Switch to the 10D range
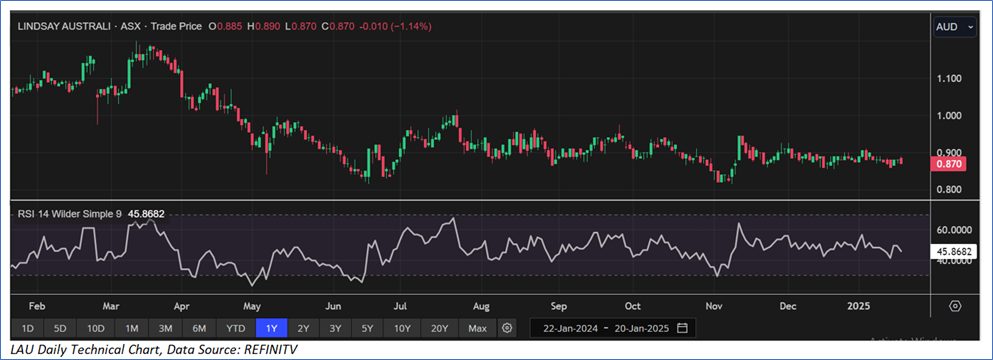This screenshot has height=360, width=993. point(96,328)
